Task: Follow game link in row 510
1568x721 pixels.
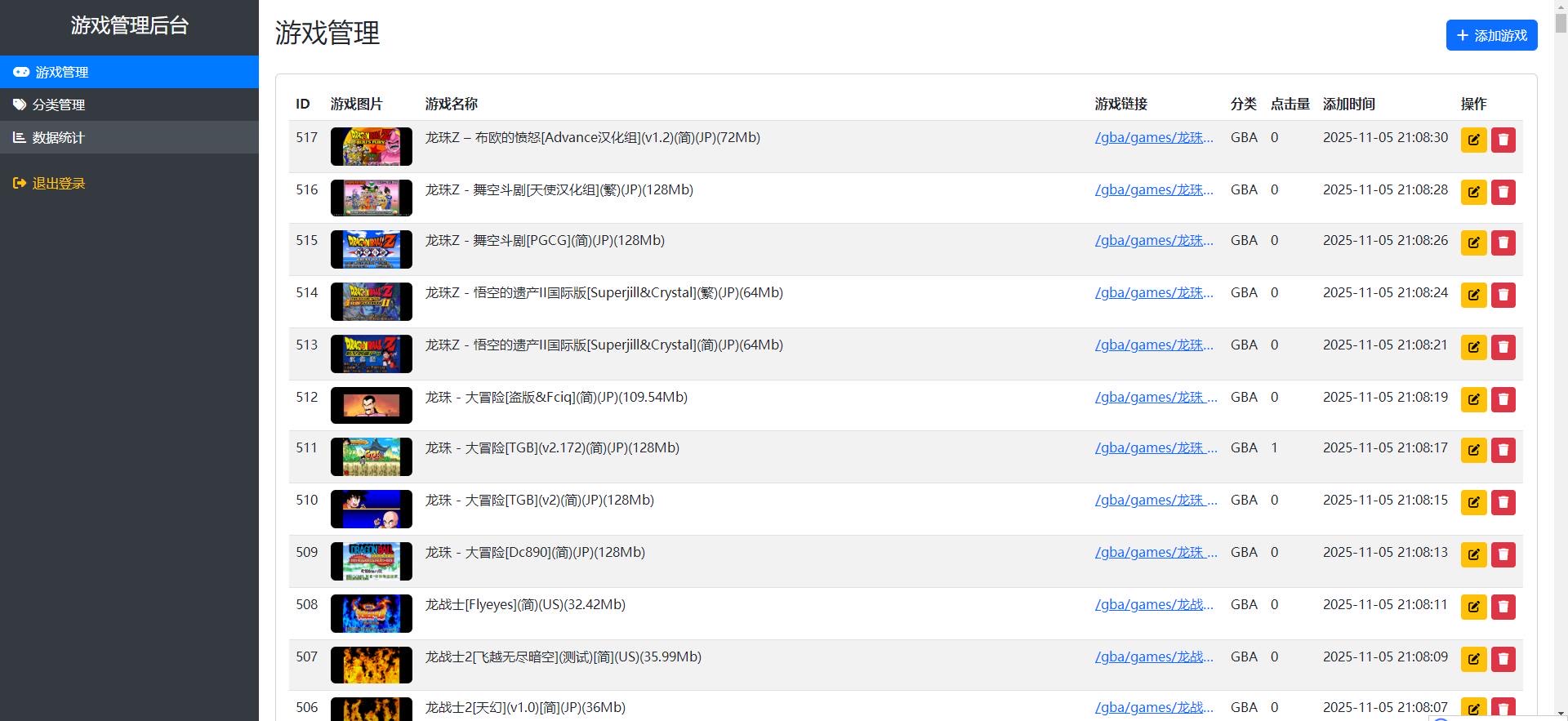Action: point(1156,500)
